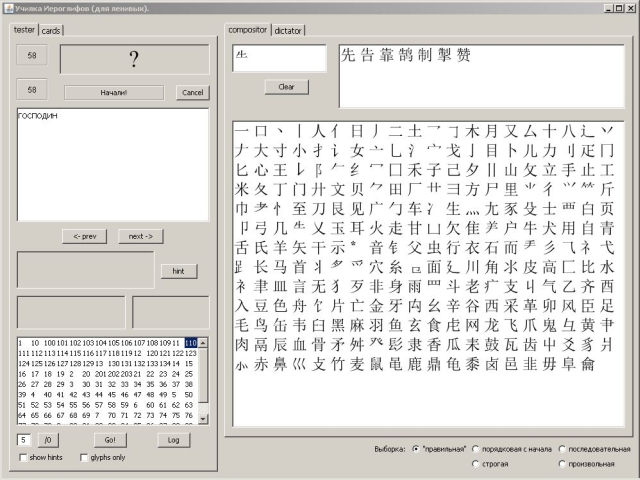
Task: Select the 竹 radical in the grid
Action: tap(338, 364)
